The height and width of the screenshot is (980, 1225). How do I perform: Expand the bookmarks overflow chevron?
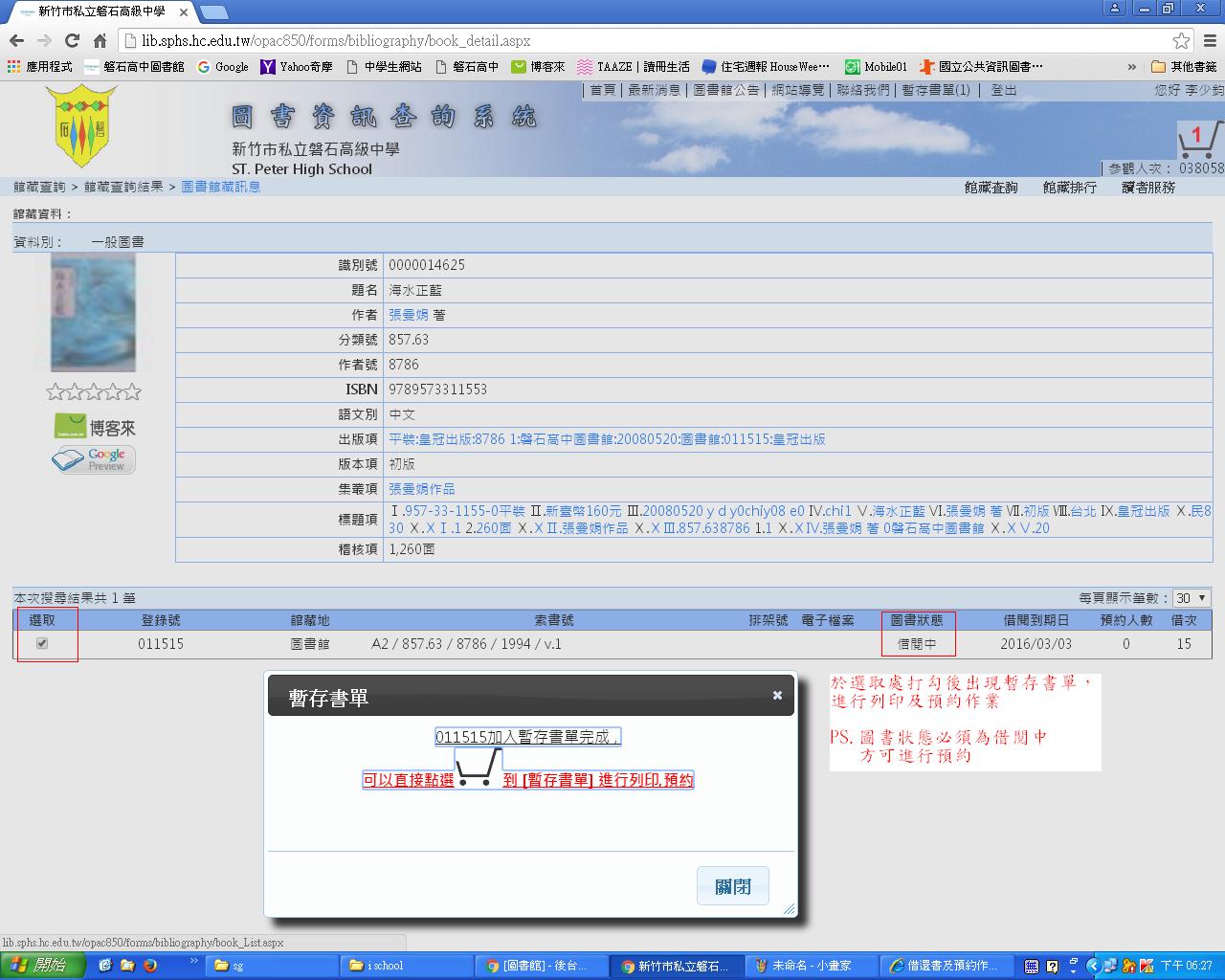[1132, 67]
